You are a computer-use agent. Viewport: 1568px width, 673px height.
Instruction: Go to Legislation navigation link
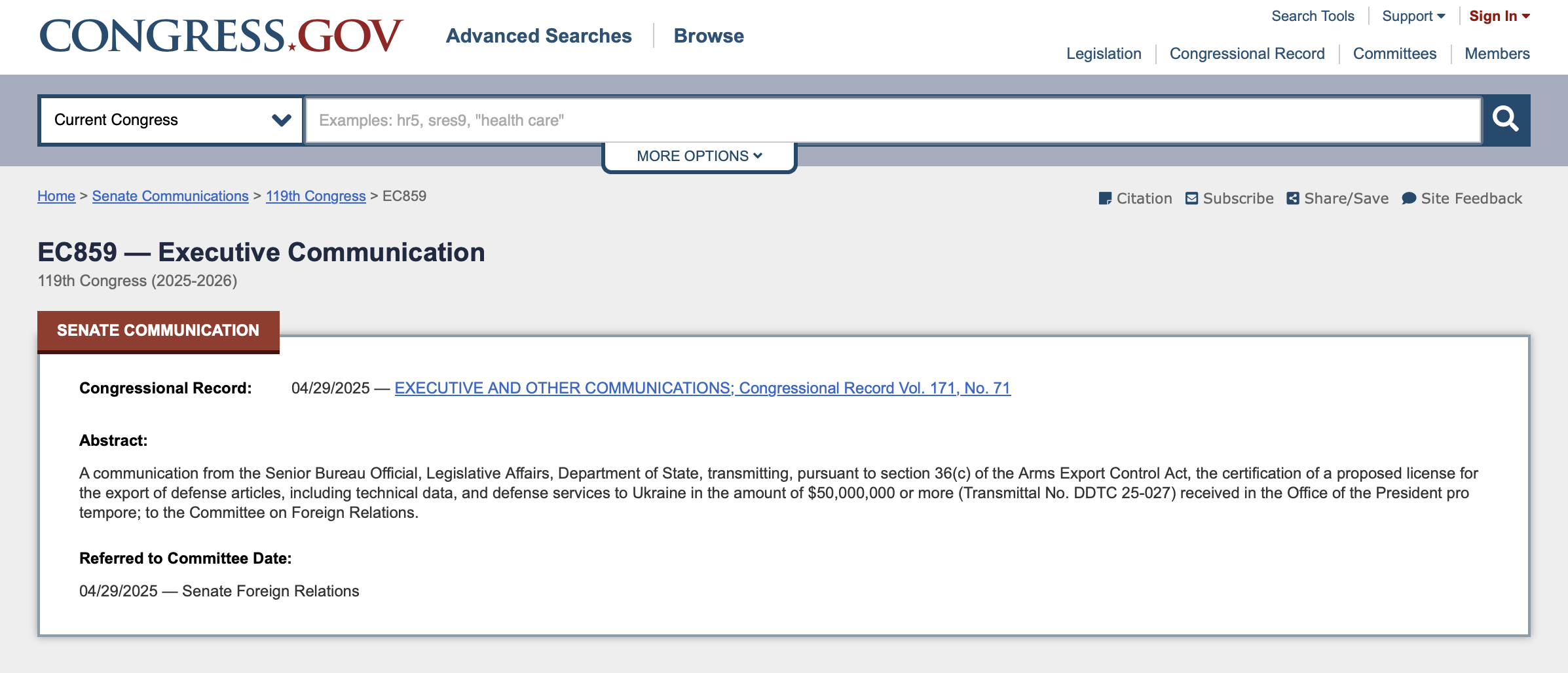(1104, 54)
